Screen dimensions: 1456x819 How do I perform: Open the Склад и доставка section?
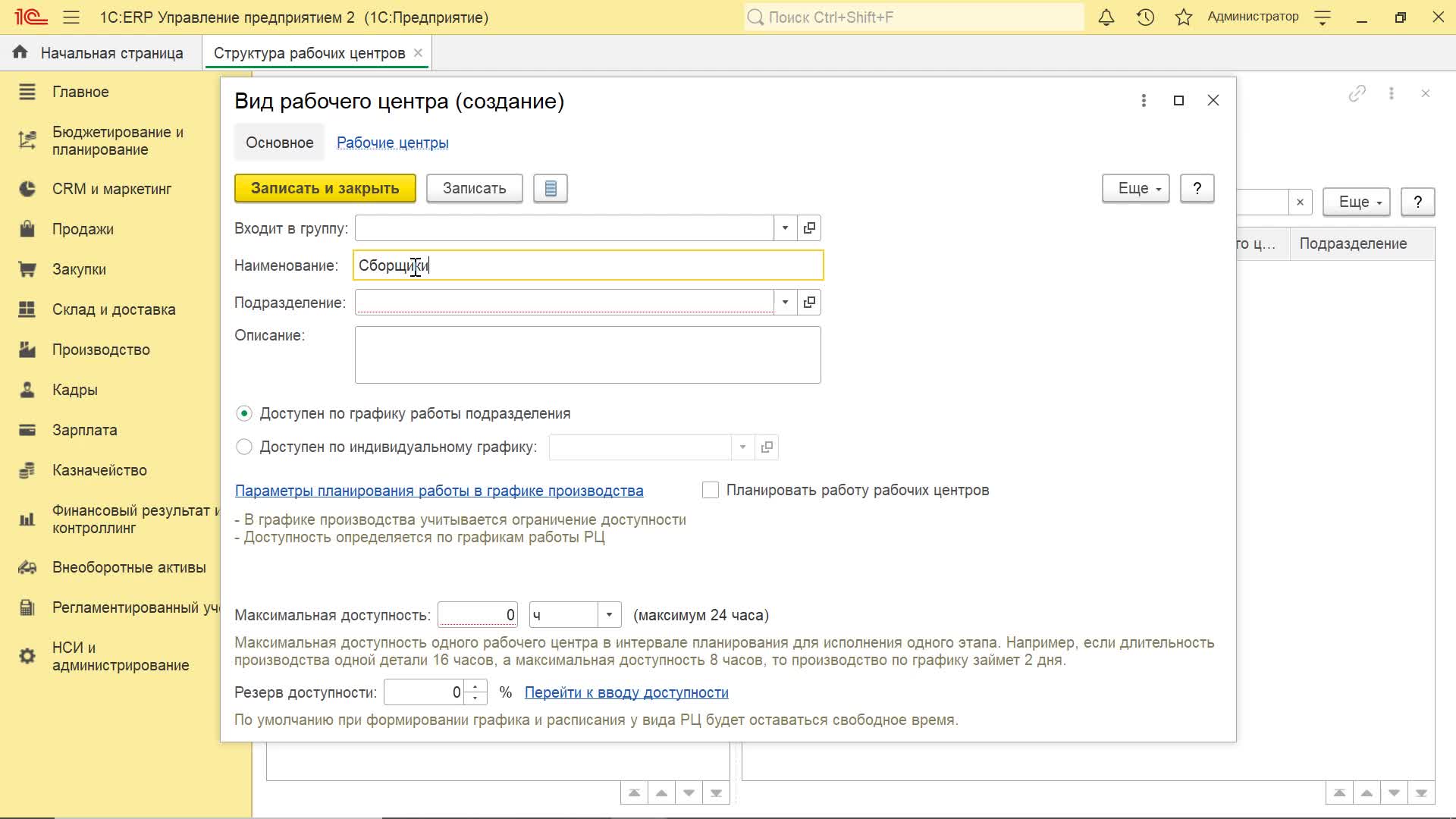114,309
